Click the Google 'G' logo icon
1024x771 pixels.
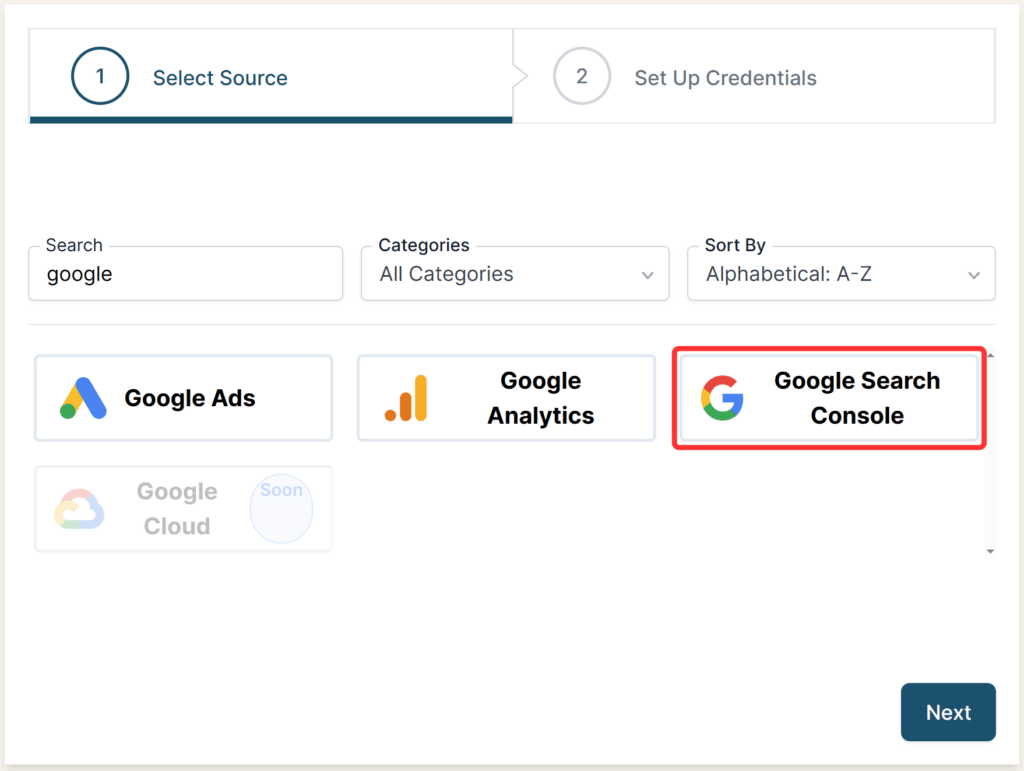[722, 398]
